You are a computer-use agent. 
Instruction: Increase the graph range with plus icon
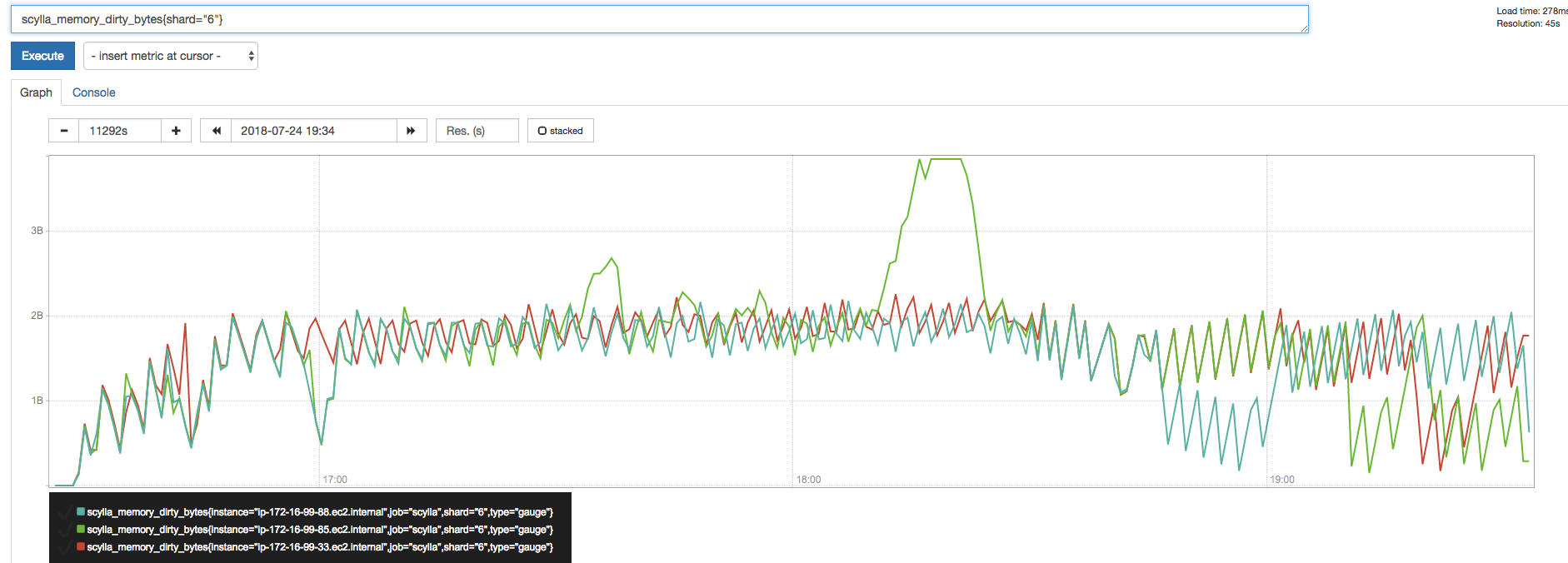click(176, 131)
